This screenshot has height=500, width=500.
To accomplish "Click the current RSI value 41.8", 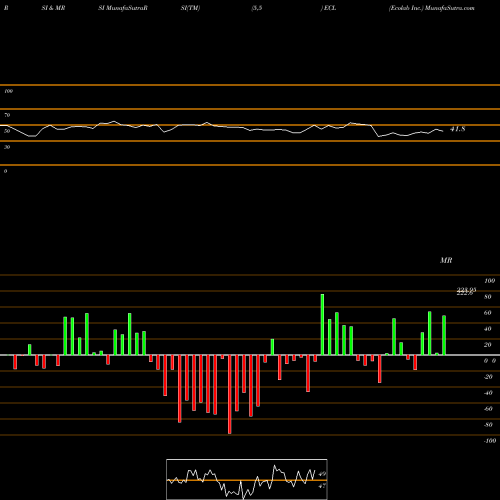I will [458, 129].
